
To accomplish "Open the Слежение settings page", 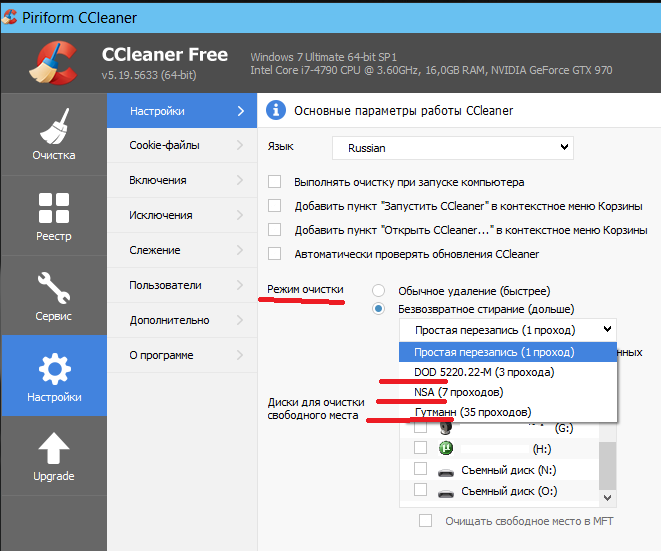I will click(x=182, y=250).
